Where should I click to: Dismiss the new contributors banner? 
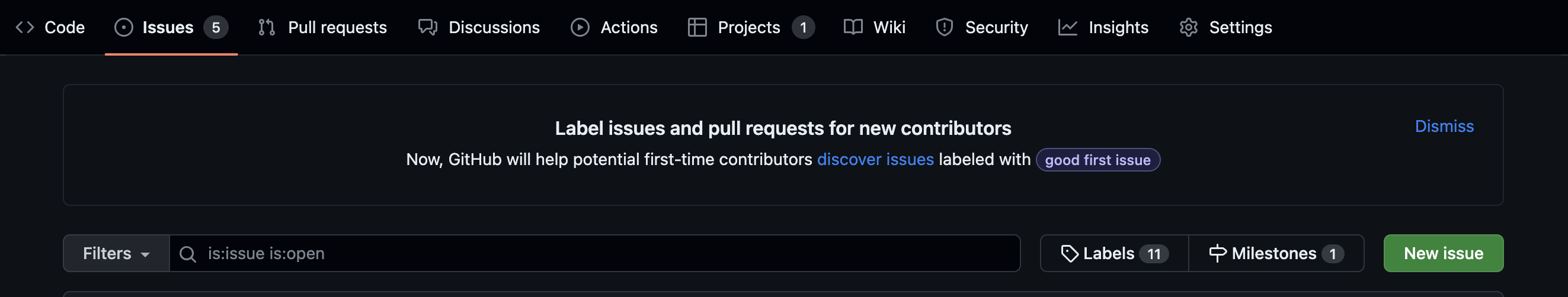tap(1444, 127)
